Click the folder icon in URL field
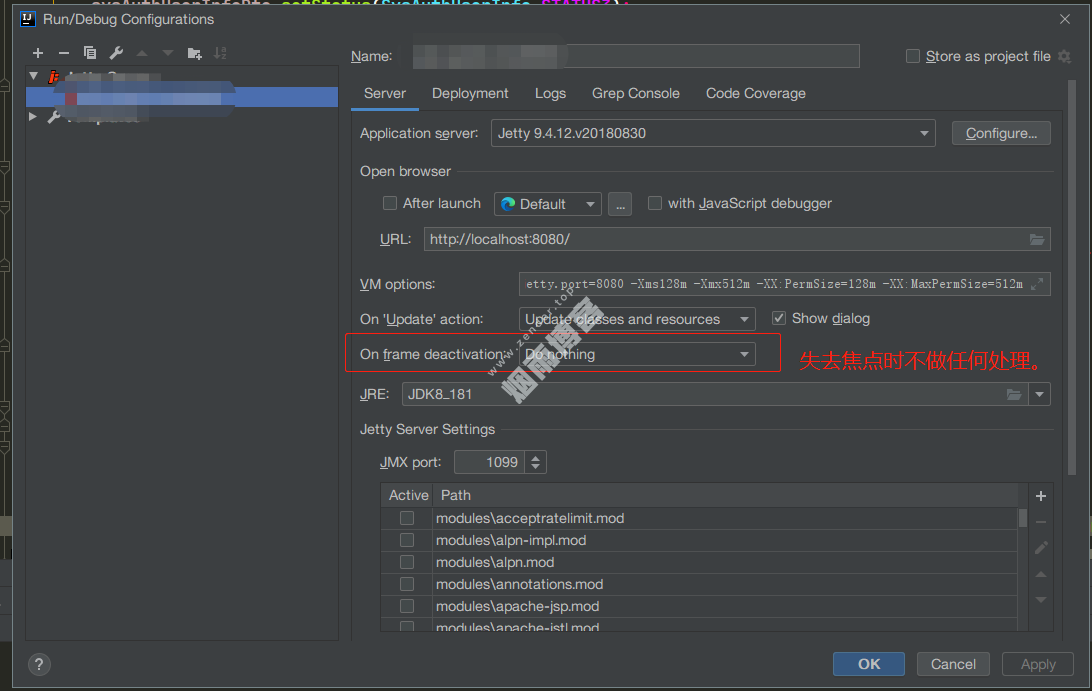Viewport: 1092px width, 691px height. tap(1037, 239)
